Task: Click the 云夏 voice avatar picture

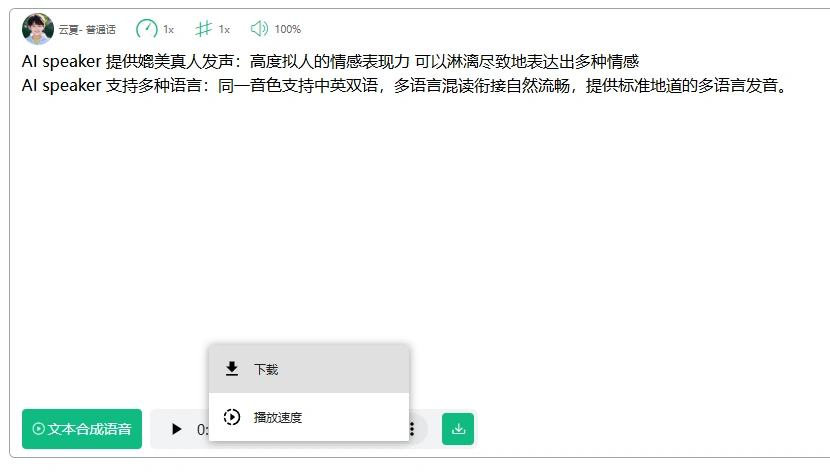Action: [x=38, y=29]
